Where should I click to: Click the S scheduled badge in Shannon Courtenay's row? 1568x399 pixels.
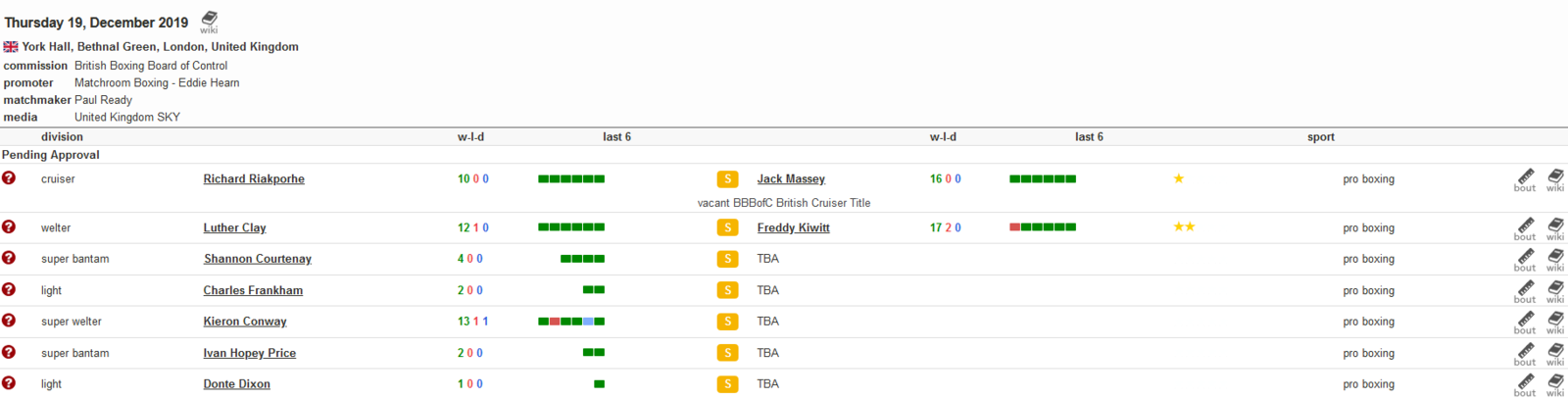(x=727, y=259)
